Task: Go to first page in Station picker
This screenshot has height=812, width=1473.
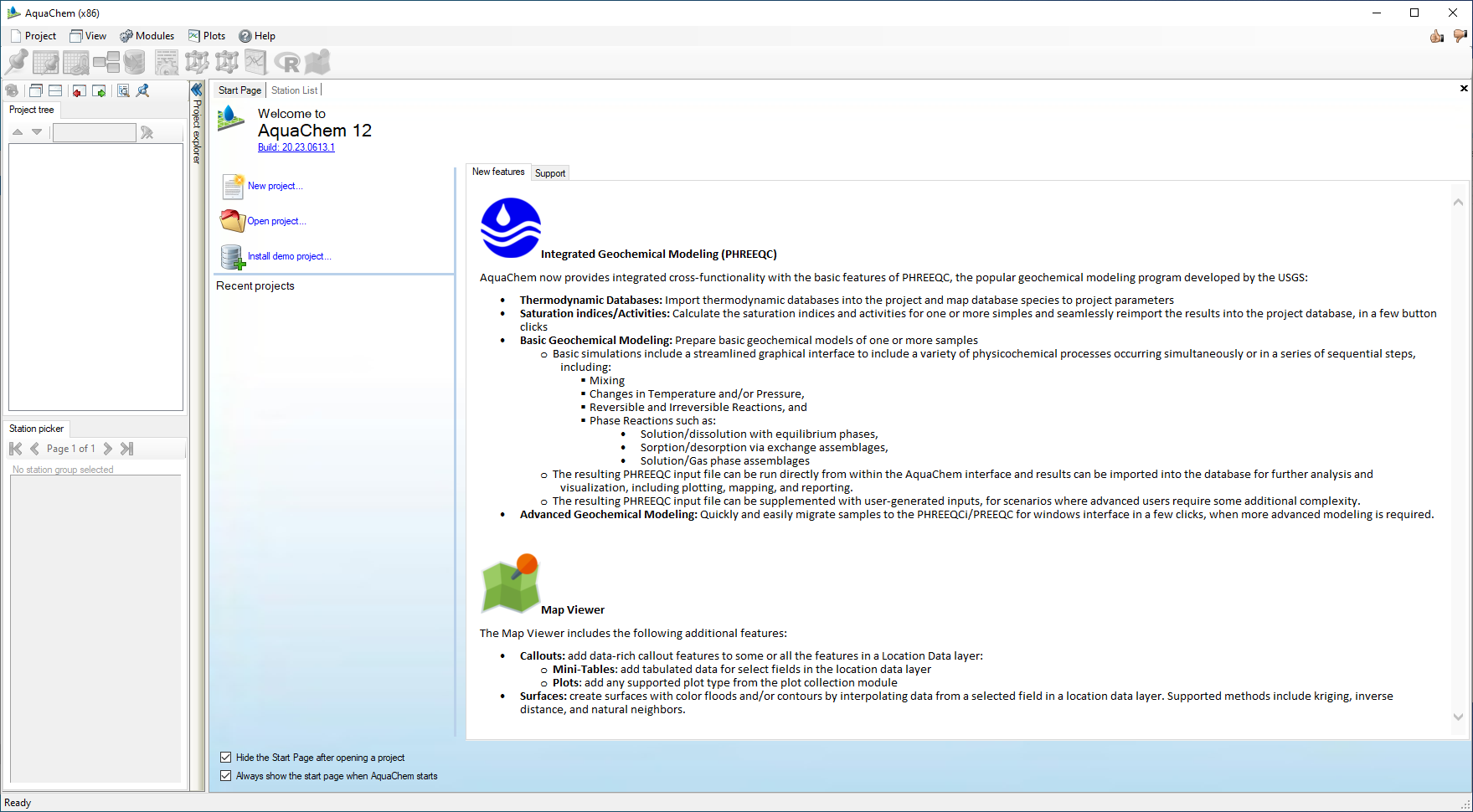Action: tap(16, 449)
